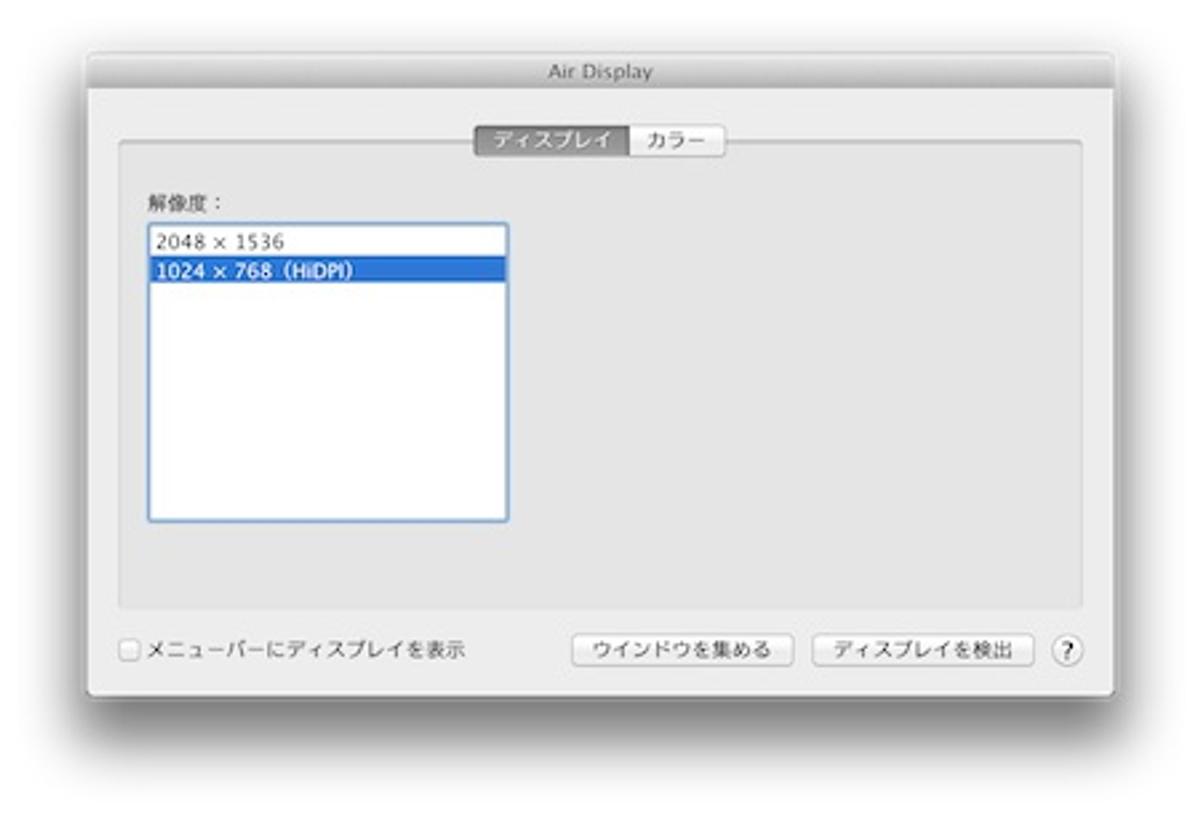Viewport: 1200px width, 816px height.
Task: Click the メニューバーにディスプレイを表示 label text
Action: click(306, 651)
